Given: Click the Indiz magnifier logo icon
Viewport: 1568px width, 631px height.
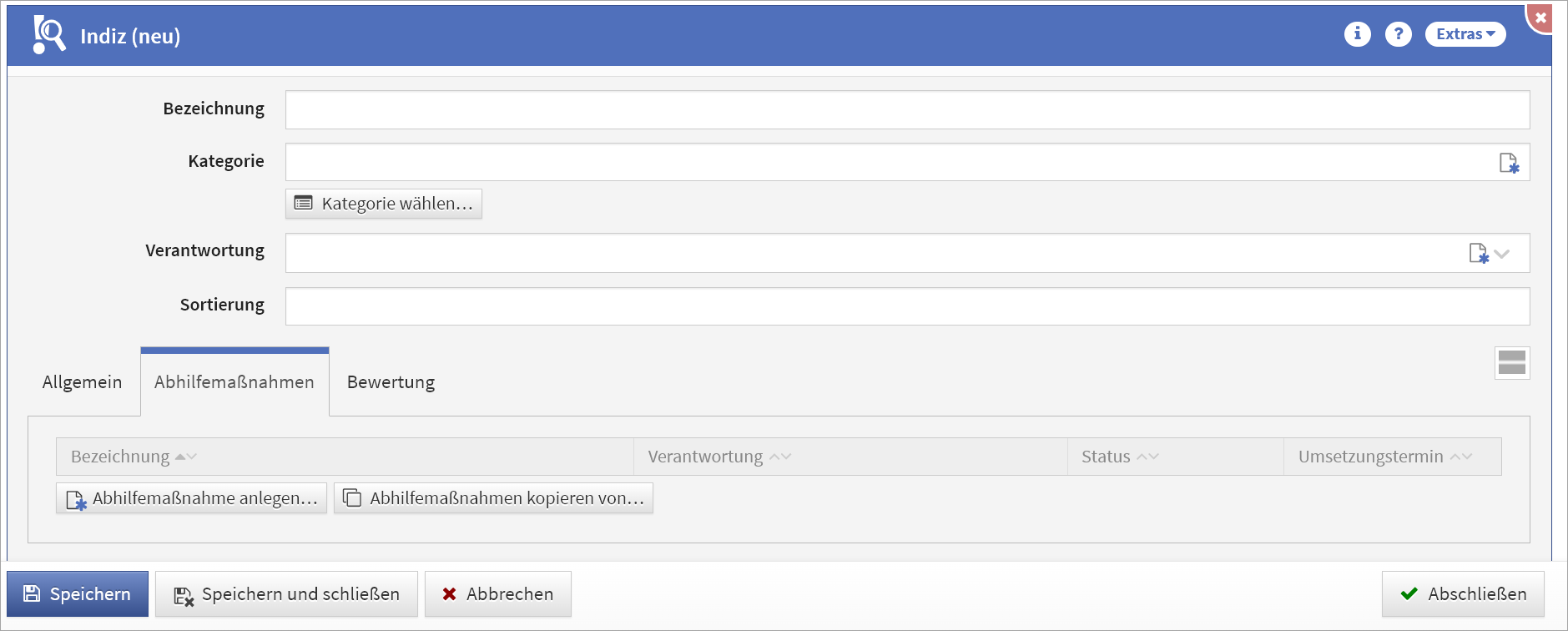Looking at the screenshot, I should click(48, 35).
